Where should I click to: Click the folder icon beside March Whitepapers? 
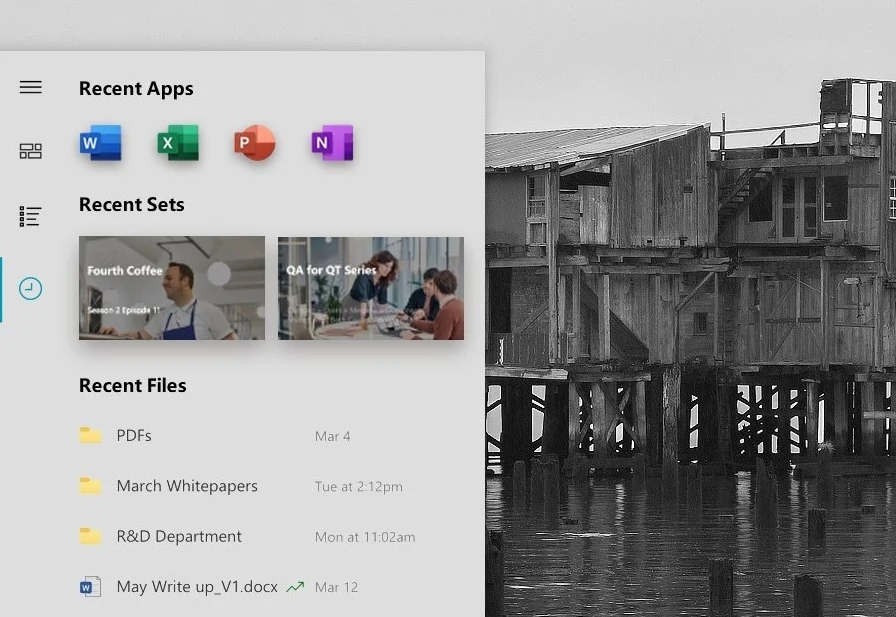click(x=90, y=486)
